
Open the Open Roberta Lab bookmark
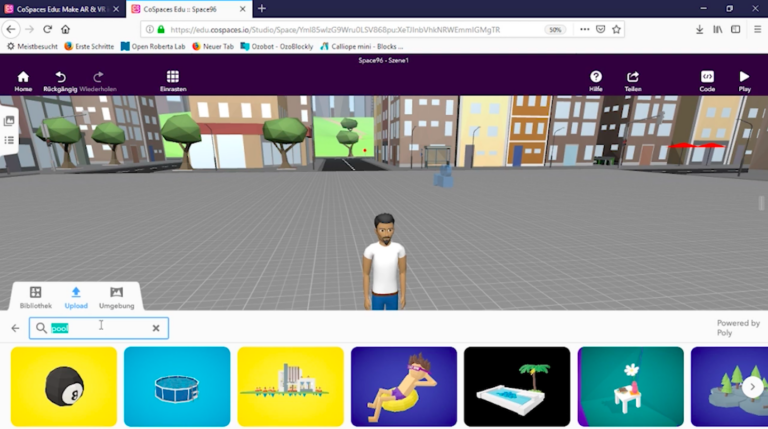[153, 47]
